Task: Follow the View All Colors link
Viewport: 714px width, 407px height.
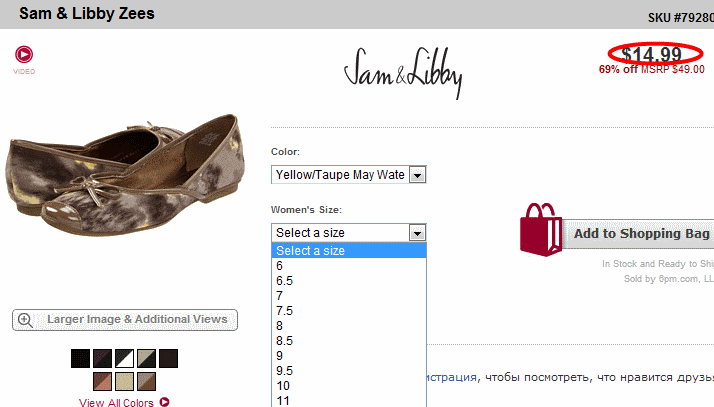Action: pos(116,402)
